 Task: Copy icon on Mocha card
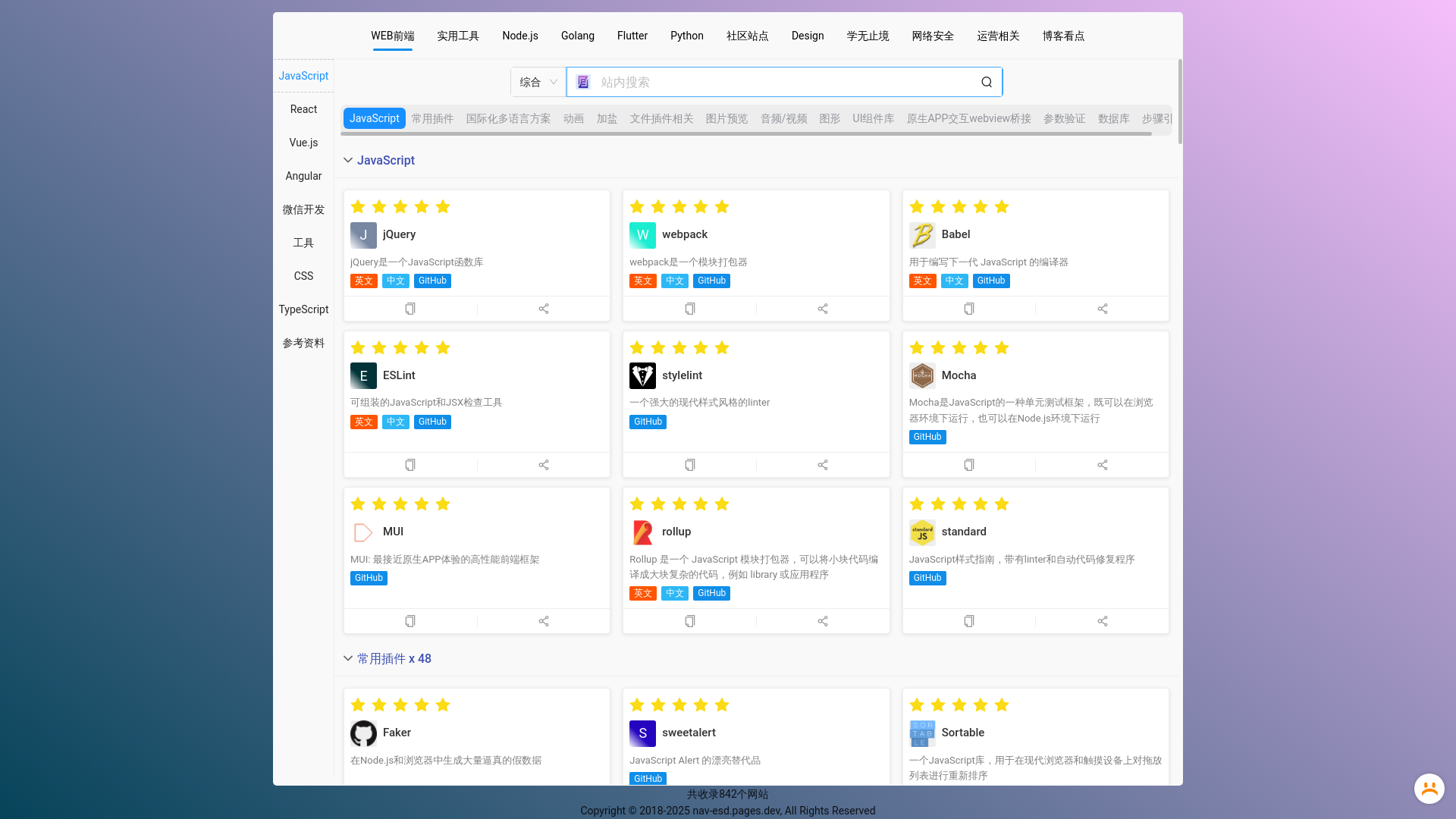tap(969, 465)
